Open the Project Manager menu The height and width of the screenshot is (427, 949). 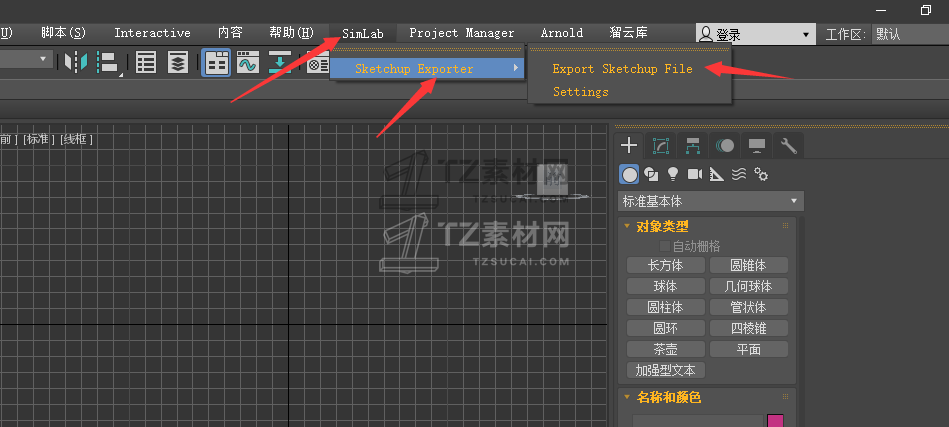tap(462, 33)
